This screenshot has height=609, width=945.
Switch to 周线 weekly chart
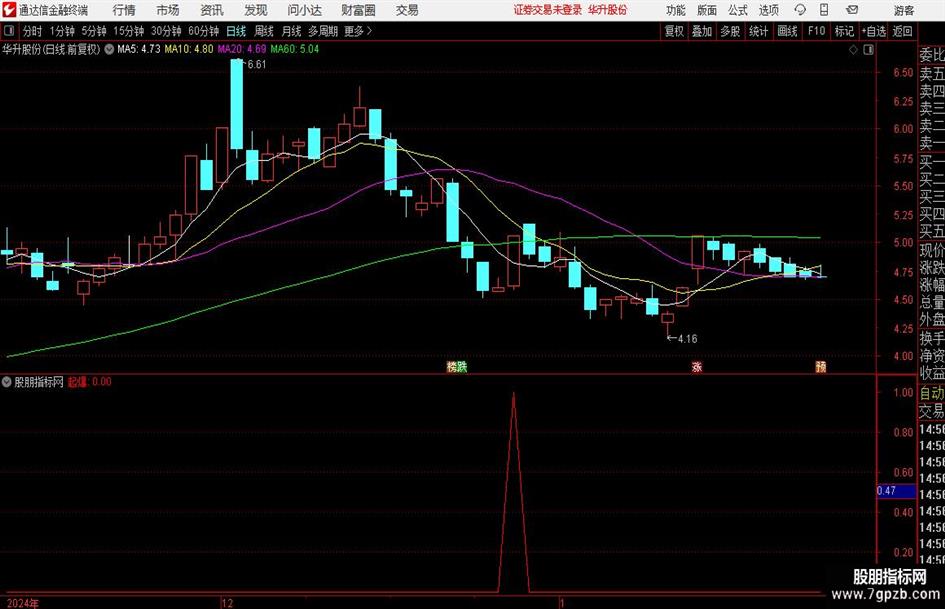click(x=263, y=31)
